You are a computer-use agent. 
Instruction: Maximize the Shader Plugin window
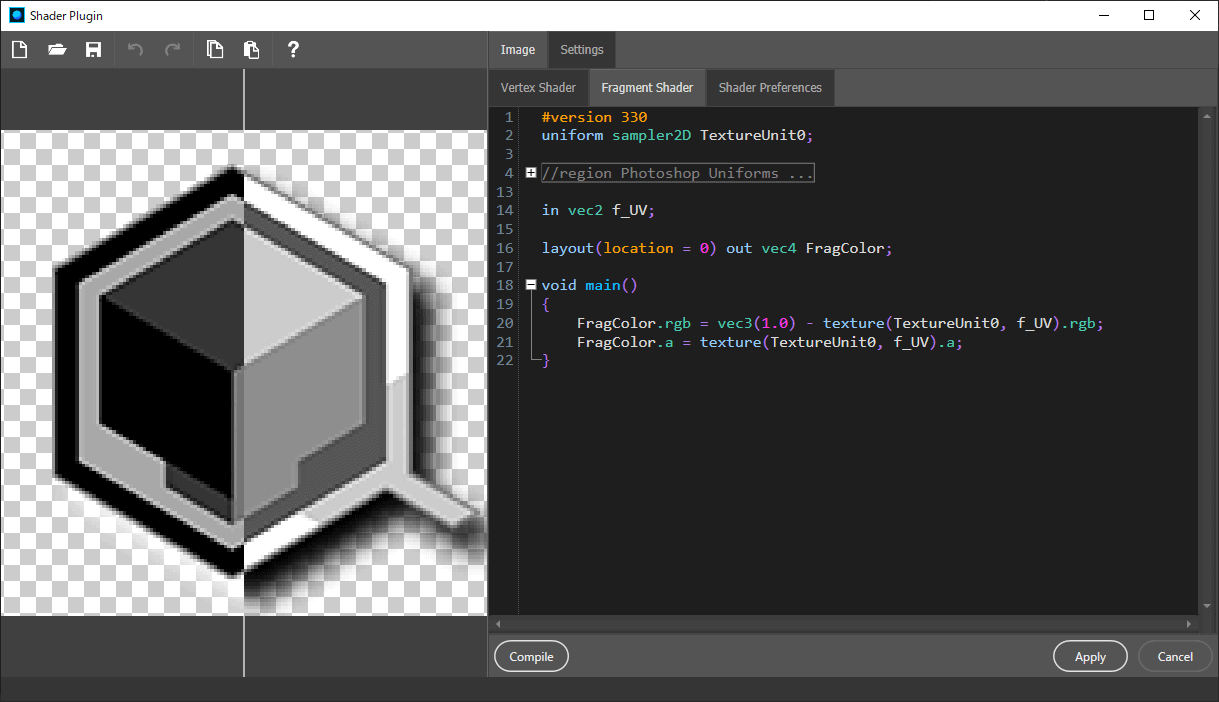1149,15
